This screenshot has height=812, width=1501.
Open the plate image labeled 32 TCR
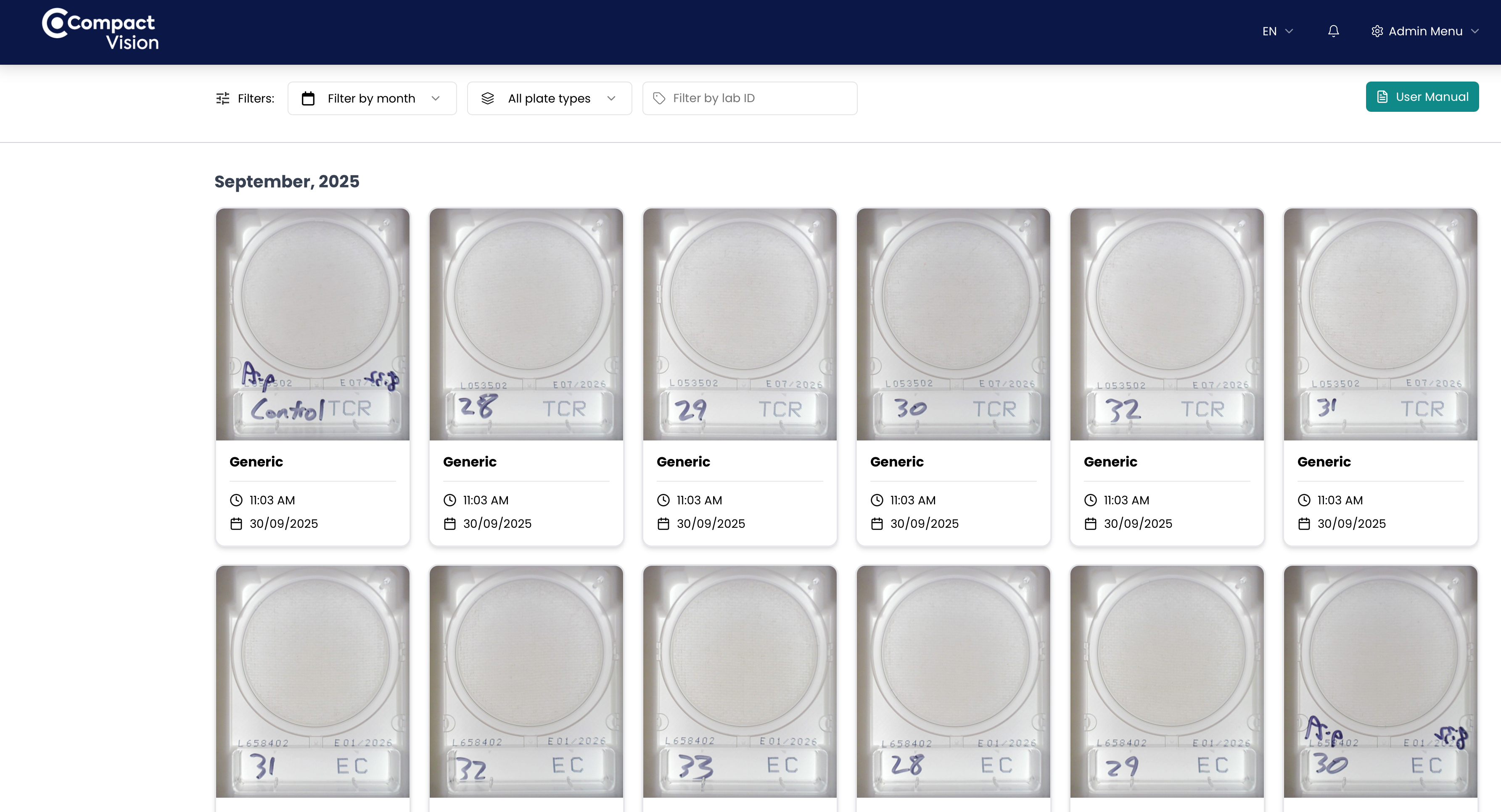1167,324
